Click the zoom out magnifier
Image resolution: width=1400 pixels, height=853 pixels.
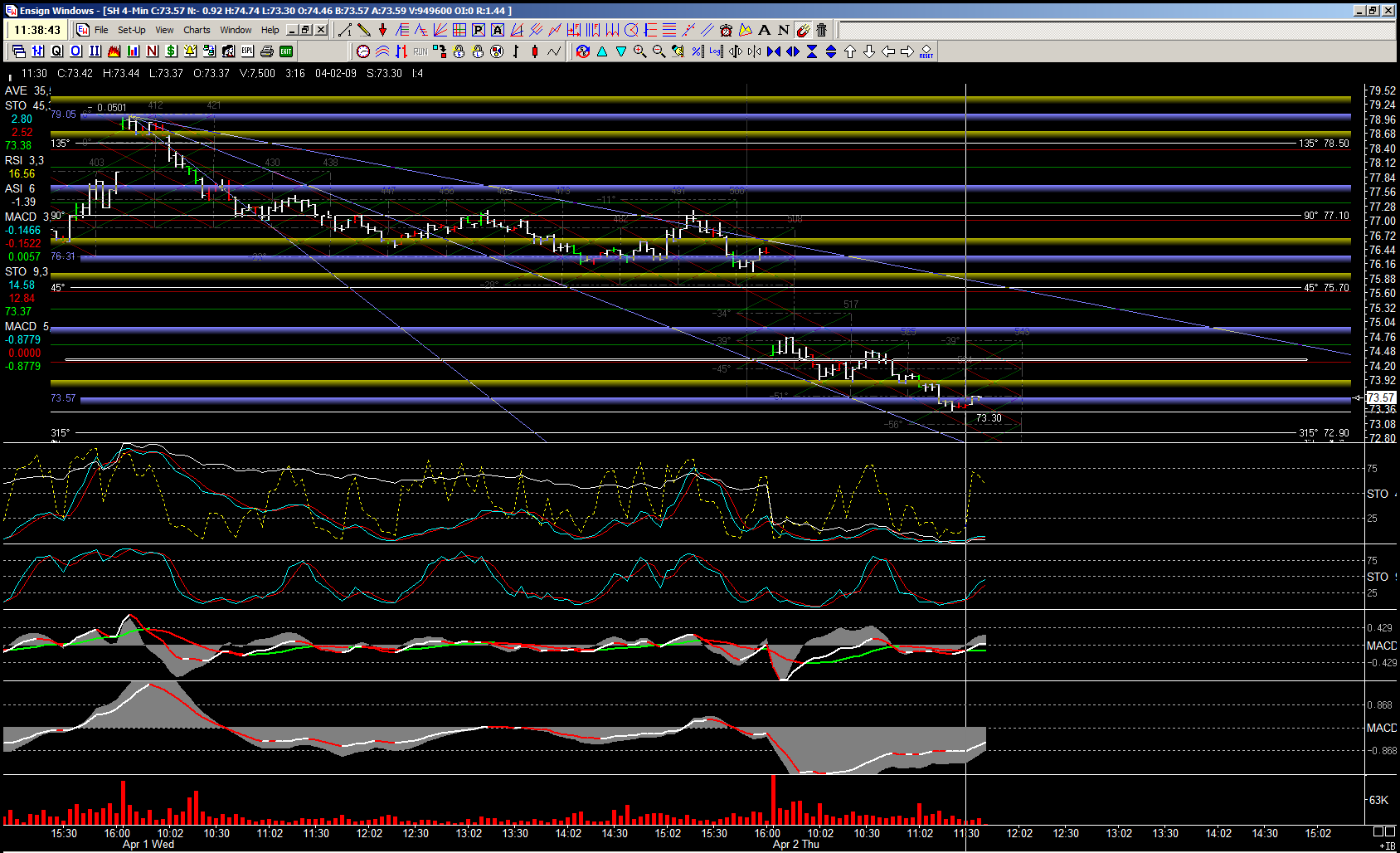click(x=659, y=51)
